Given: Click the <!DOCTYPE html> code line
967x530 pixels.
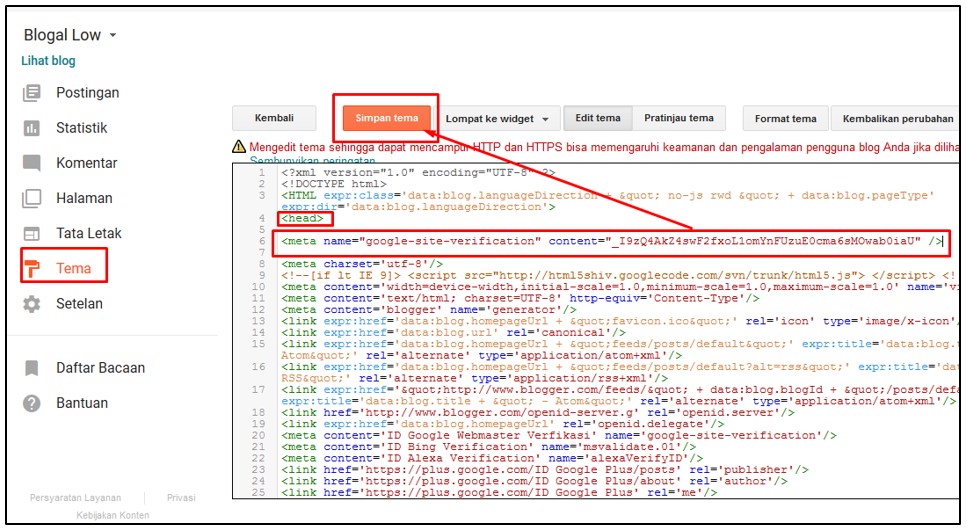Looking at the screenshot, I should point(334,184).
